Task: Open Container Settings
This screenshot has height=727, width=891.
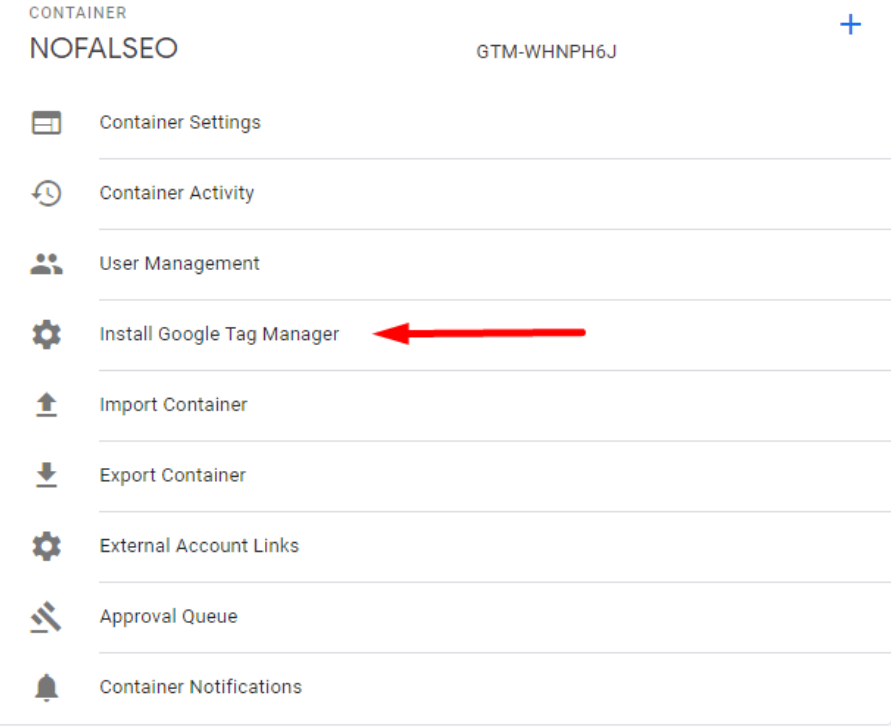Action: 180,122
